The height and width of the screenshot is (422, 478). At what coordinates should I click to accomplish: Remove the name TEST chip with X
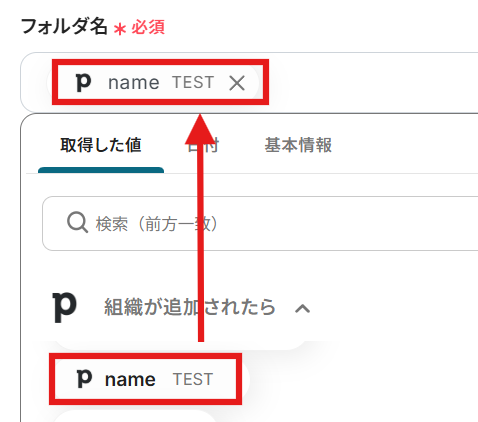pos(237,83)
